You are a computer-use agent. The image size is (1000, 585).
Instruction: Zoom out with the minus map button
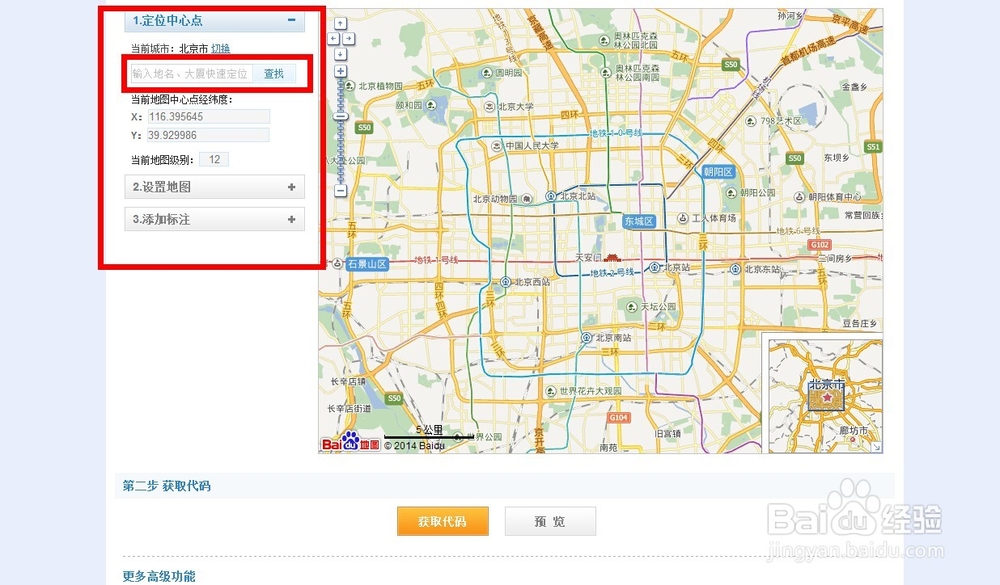coord(341,190)
